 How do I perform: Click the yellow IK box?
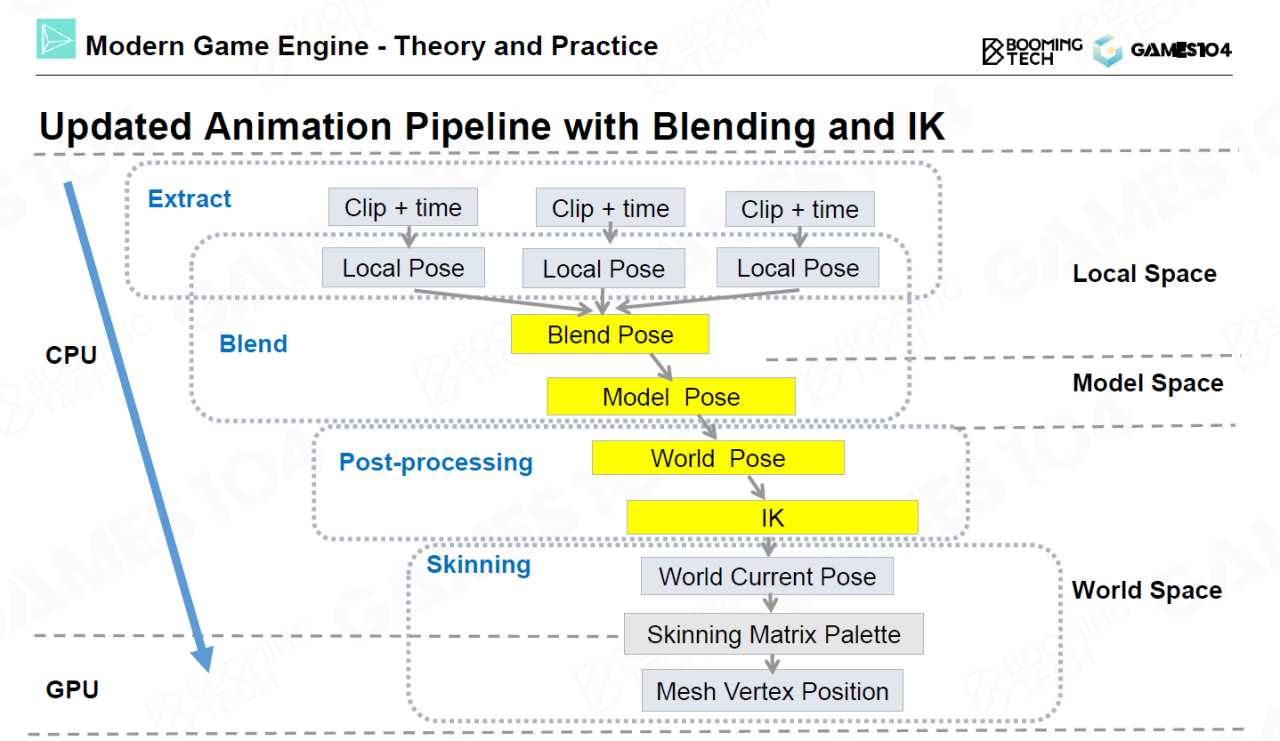772,518
